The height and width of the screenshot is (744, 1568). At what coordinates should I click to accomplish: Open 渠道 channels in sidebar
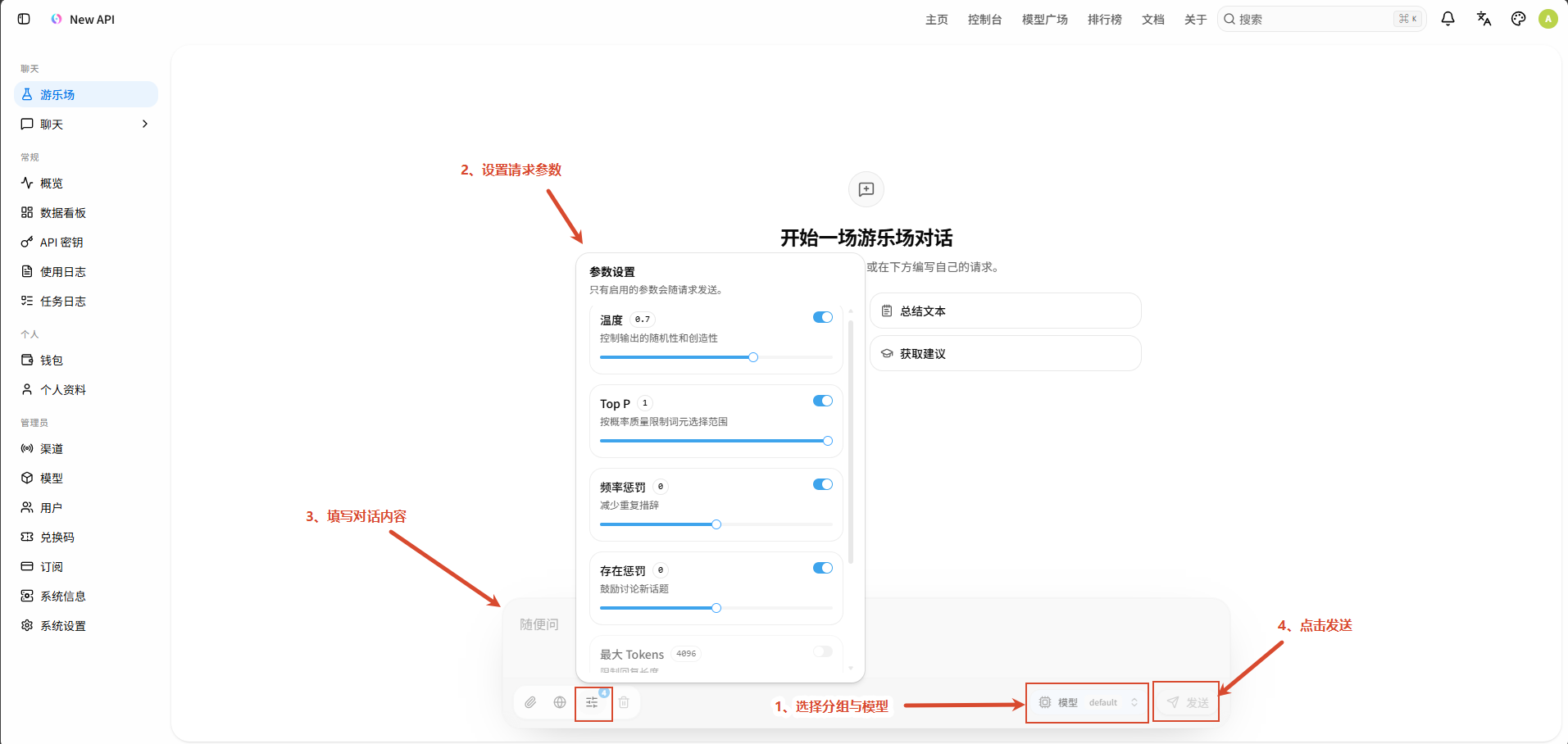point(86,448)
